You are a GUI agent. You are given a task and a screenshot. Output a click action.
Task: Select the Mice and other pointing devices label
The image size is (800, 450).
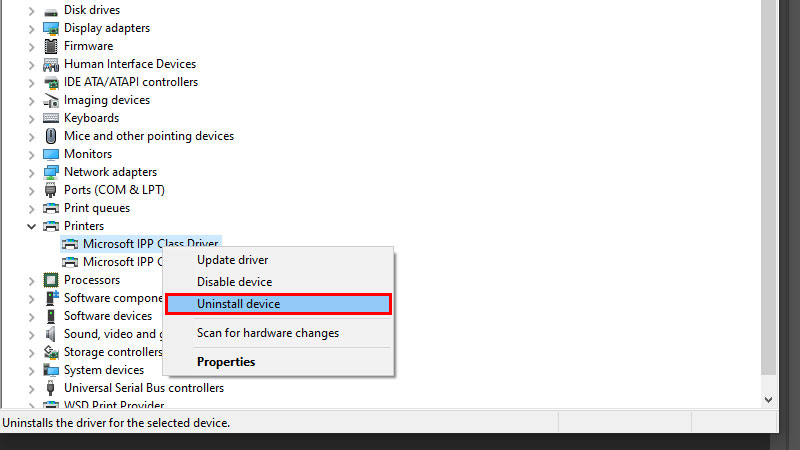tap(148, 136)
